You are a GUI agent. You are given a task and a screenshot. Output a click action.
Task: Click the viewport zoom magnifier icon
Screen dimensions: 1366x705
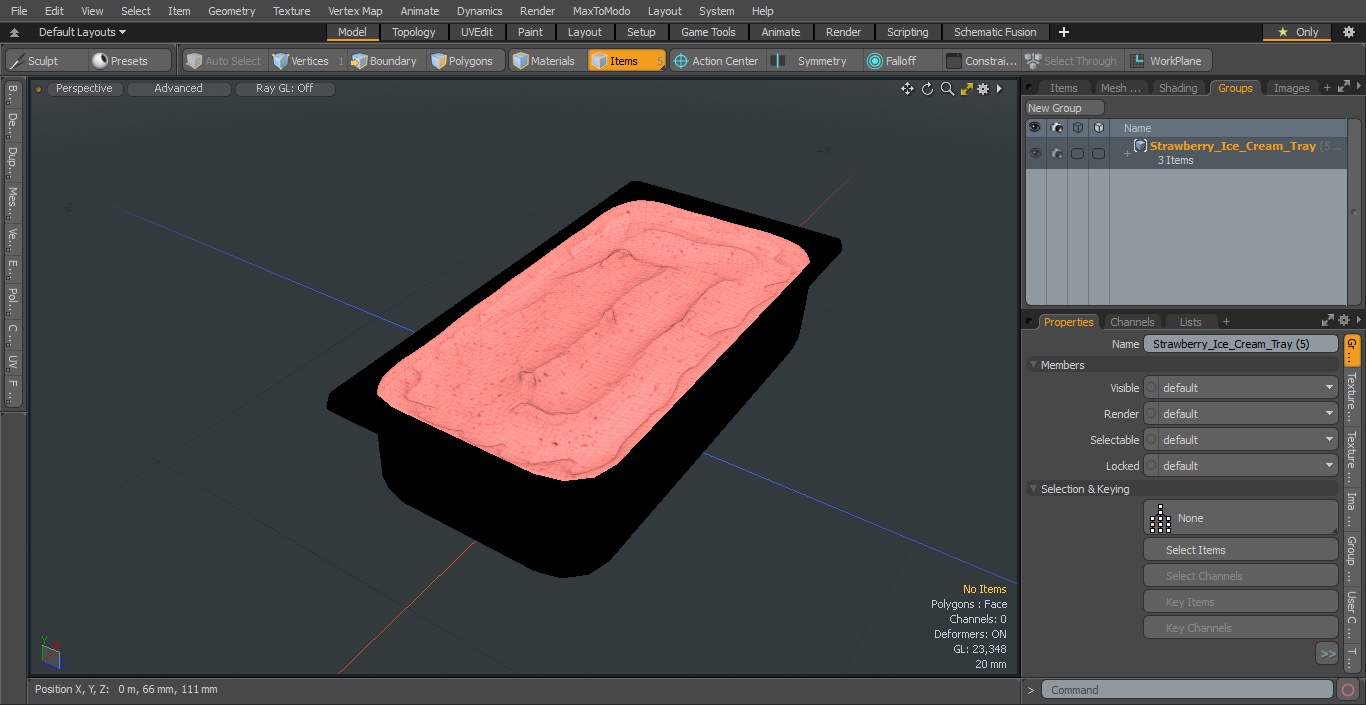[x=947, y=89]
